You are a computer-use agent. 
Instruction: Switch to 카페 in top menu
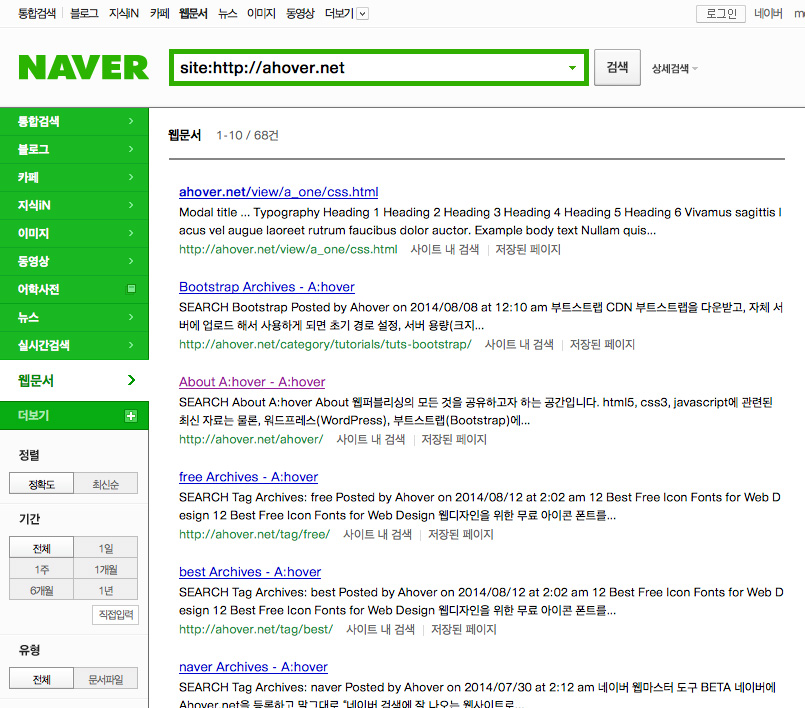[x=160, y=13]
